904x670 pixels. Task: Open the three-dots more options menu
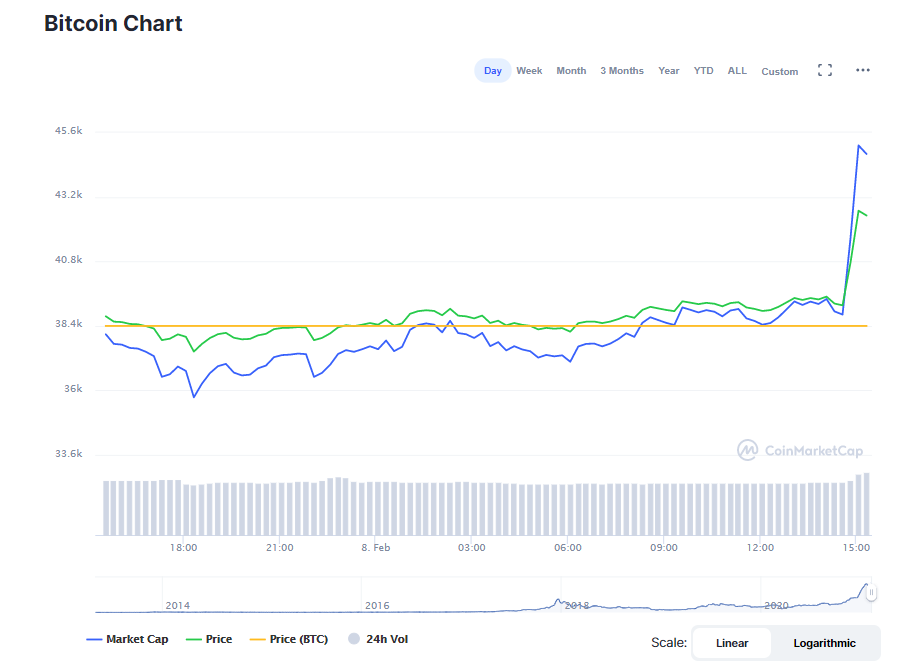point(862,70)
